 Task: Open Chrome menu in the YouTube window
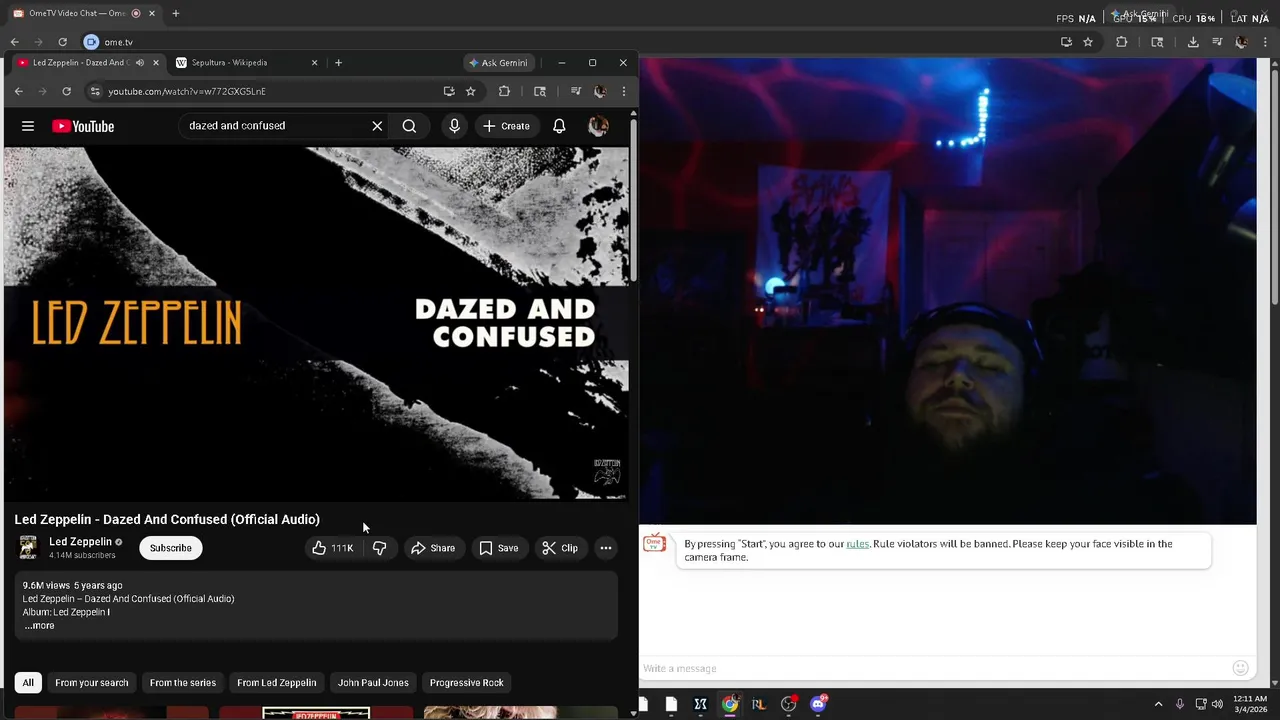pos(624,91)
